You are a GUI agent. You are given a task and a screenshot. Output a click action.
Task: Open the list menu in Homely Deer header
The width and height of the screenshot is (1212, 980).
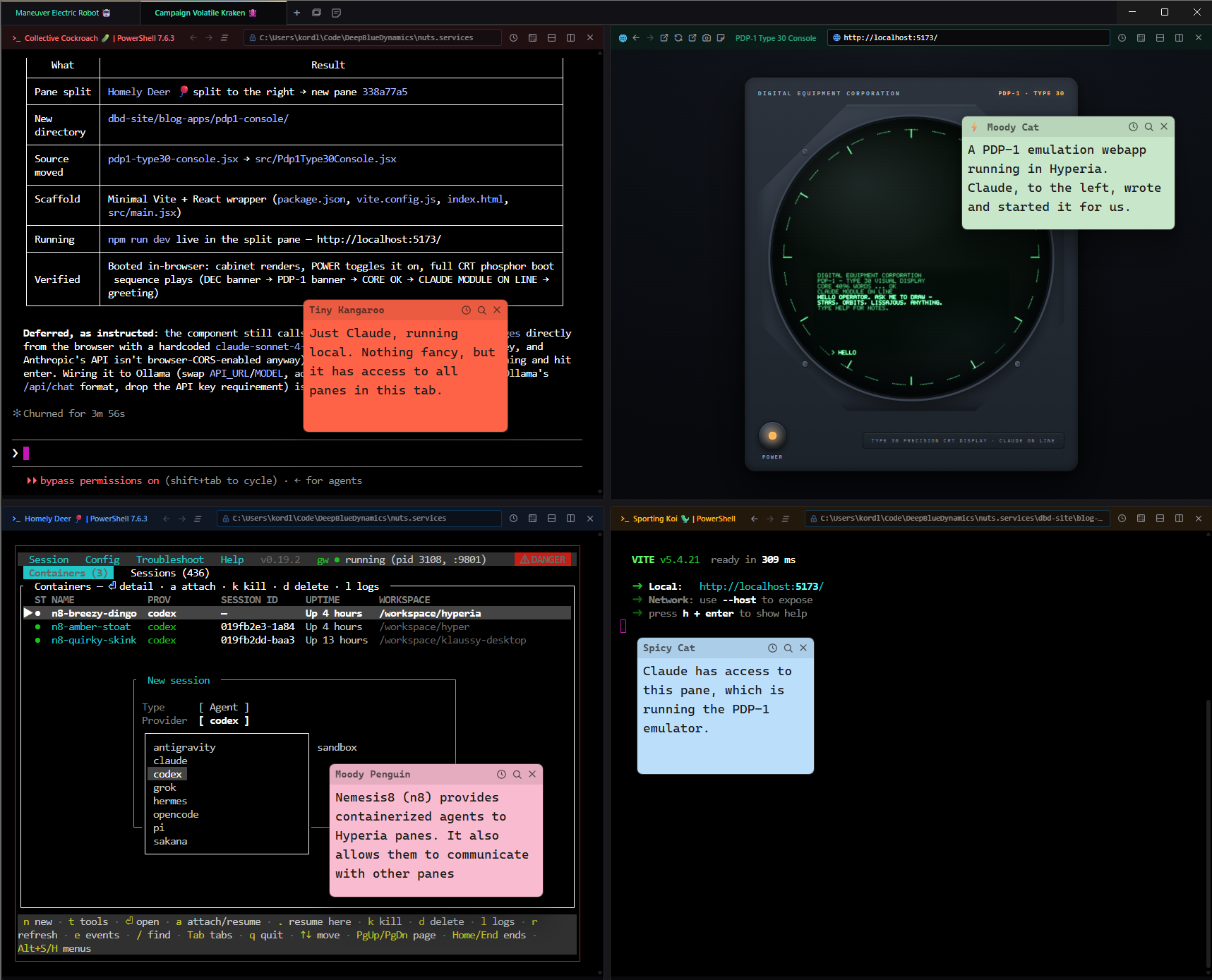coord(198,519)
